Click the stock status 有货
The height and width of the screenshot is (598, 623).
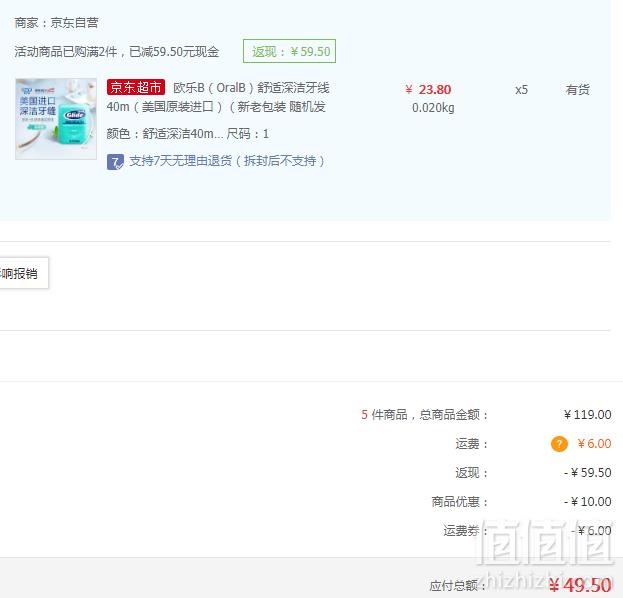(x=577, y=90)
